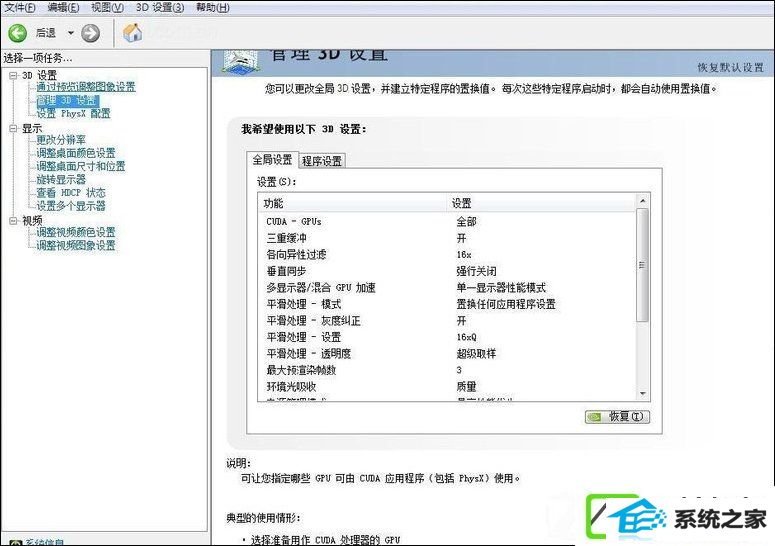Collapse the 3D 设置 tree node
The width and height of the screenshot is (775, 546).
tap(13, 75)
